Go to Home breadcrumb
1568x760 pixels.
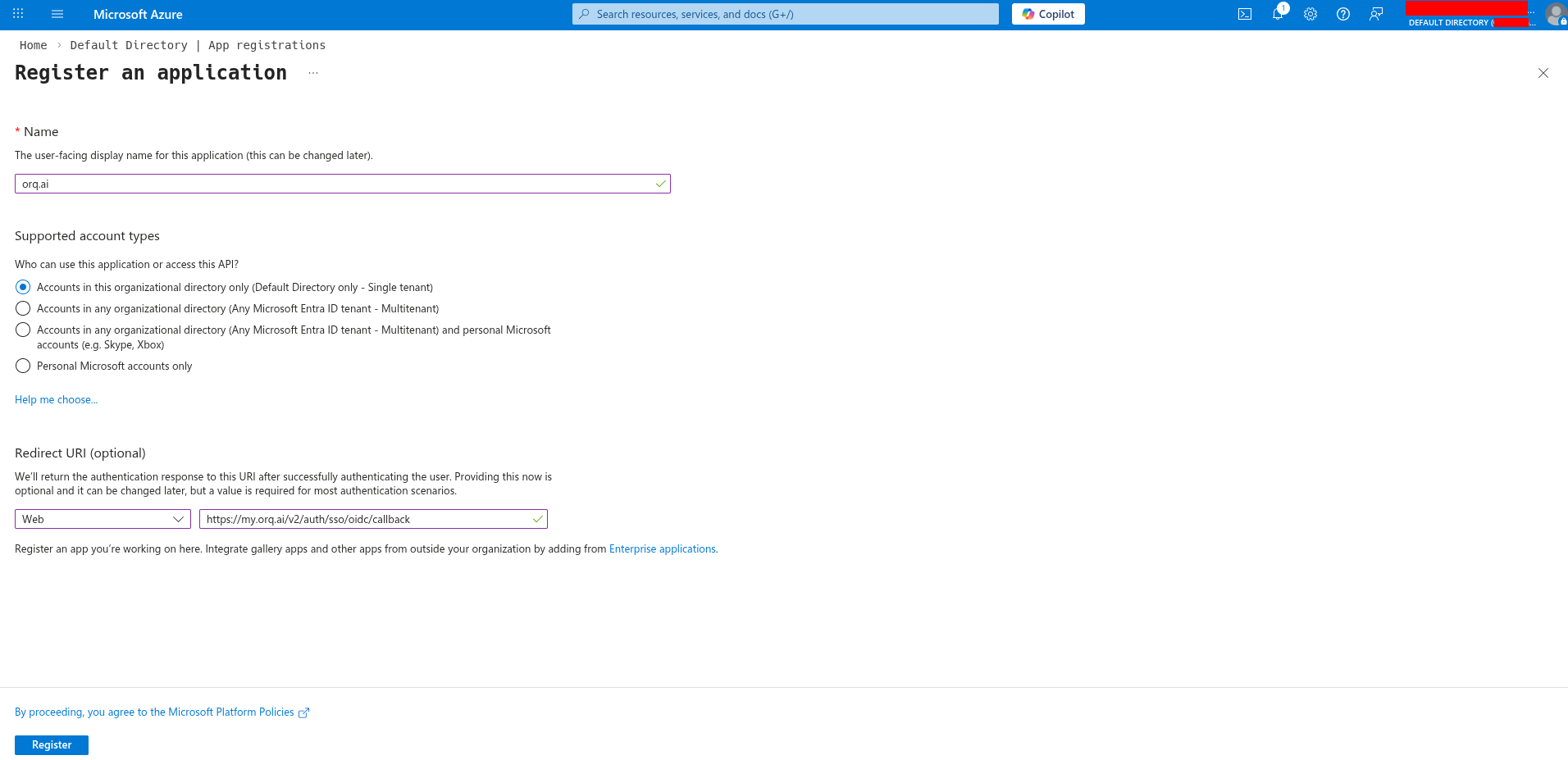pos(34,45)
